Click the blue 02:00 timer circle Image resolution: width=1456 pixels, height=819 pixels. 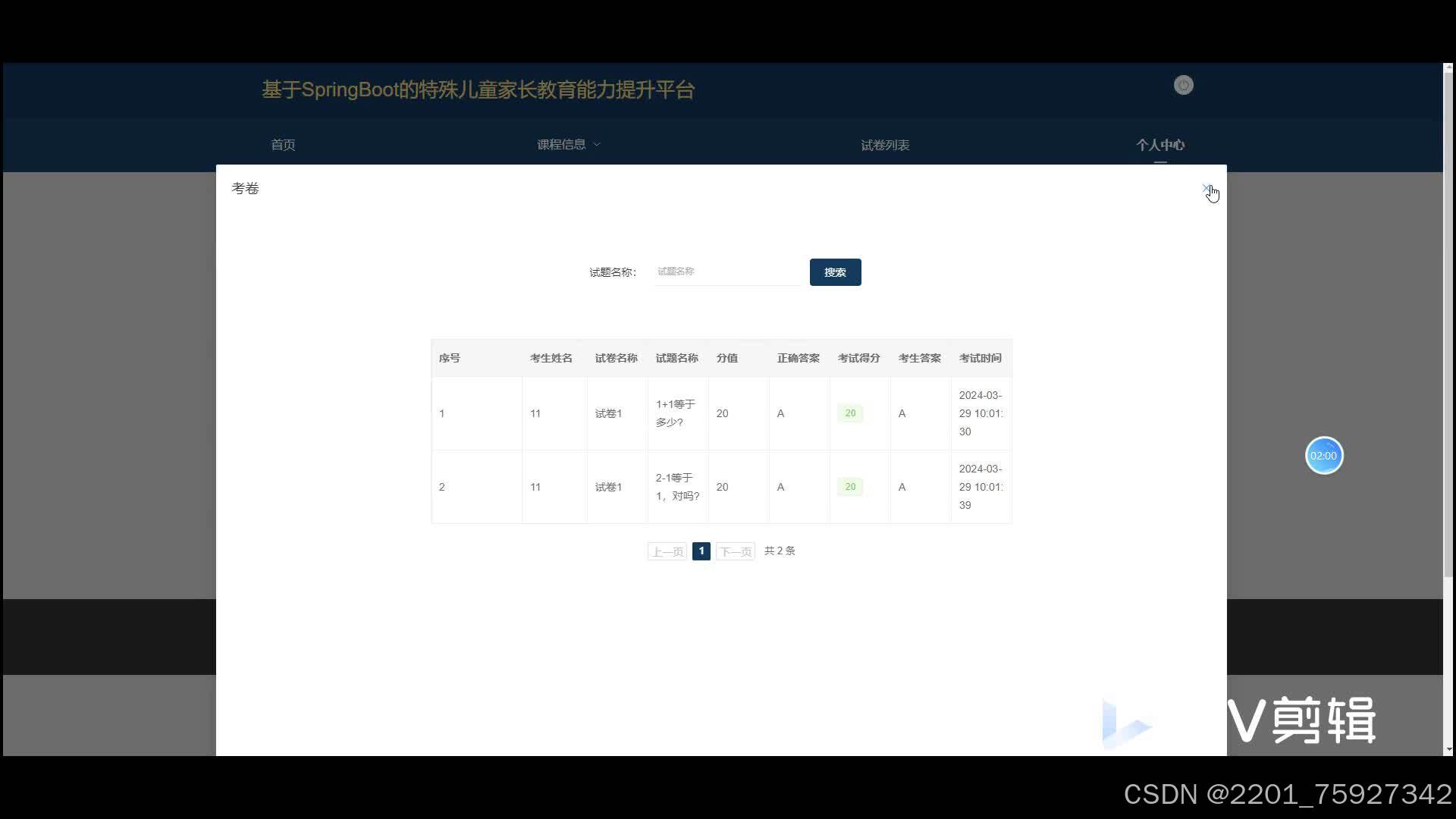[1323, 456]
